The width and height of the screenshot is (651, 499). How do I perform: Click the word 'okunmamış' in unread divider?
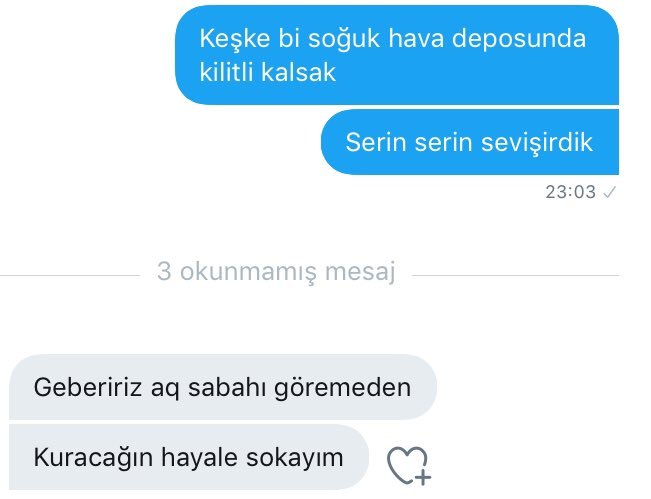point(248,272)
